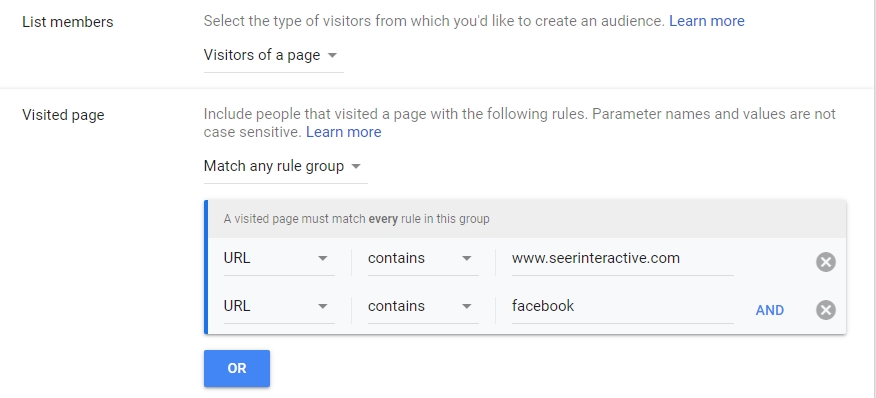The width and height of the screenshot is (876, 398).
Task: Click the List members section label
Action: pyautogui.click(x=68, y=22)
